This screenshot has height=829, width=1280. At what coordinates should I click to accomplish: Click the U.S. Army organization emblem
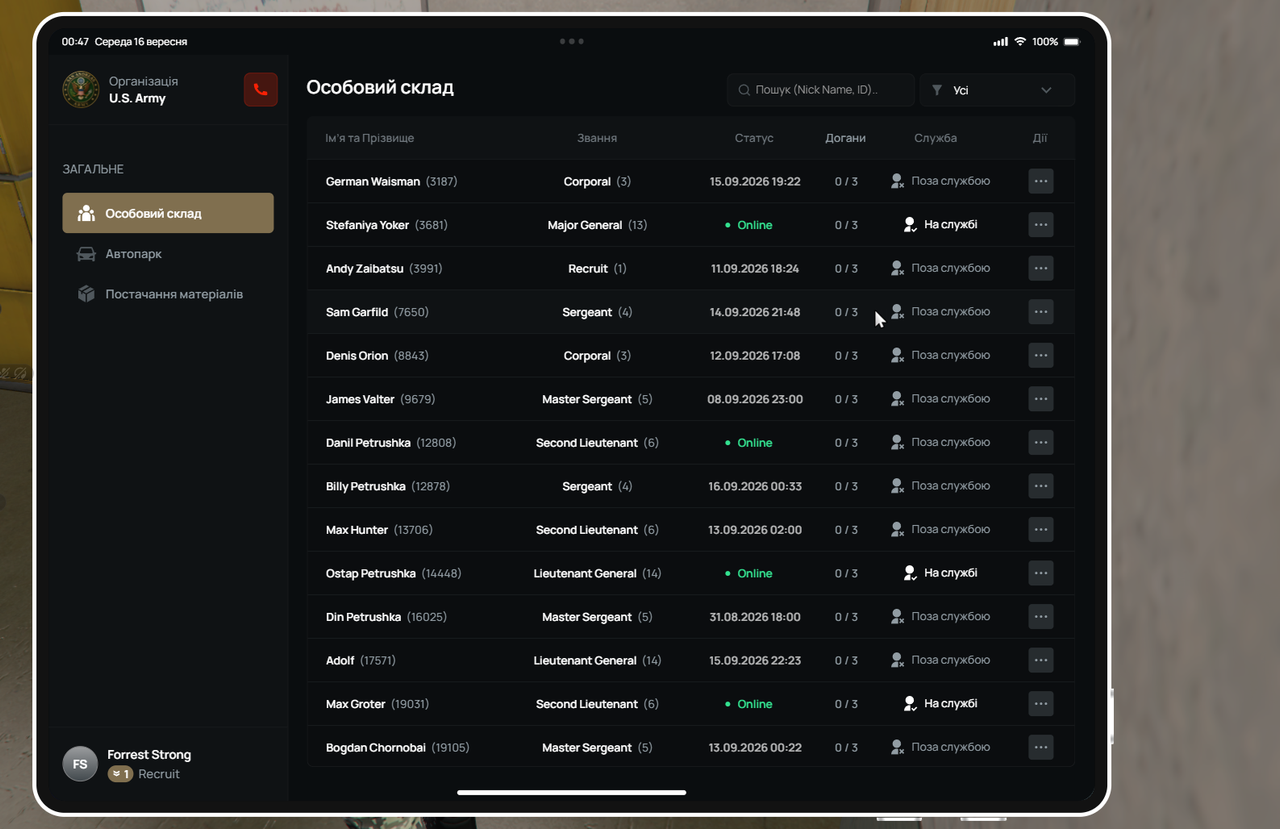click(x=81, y=89)
